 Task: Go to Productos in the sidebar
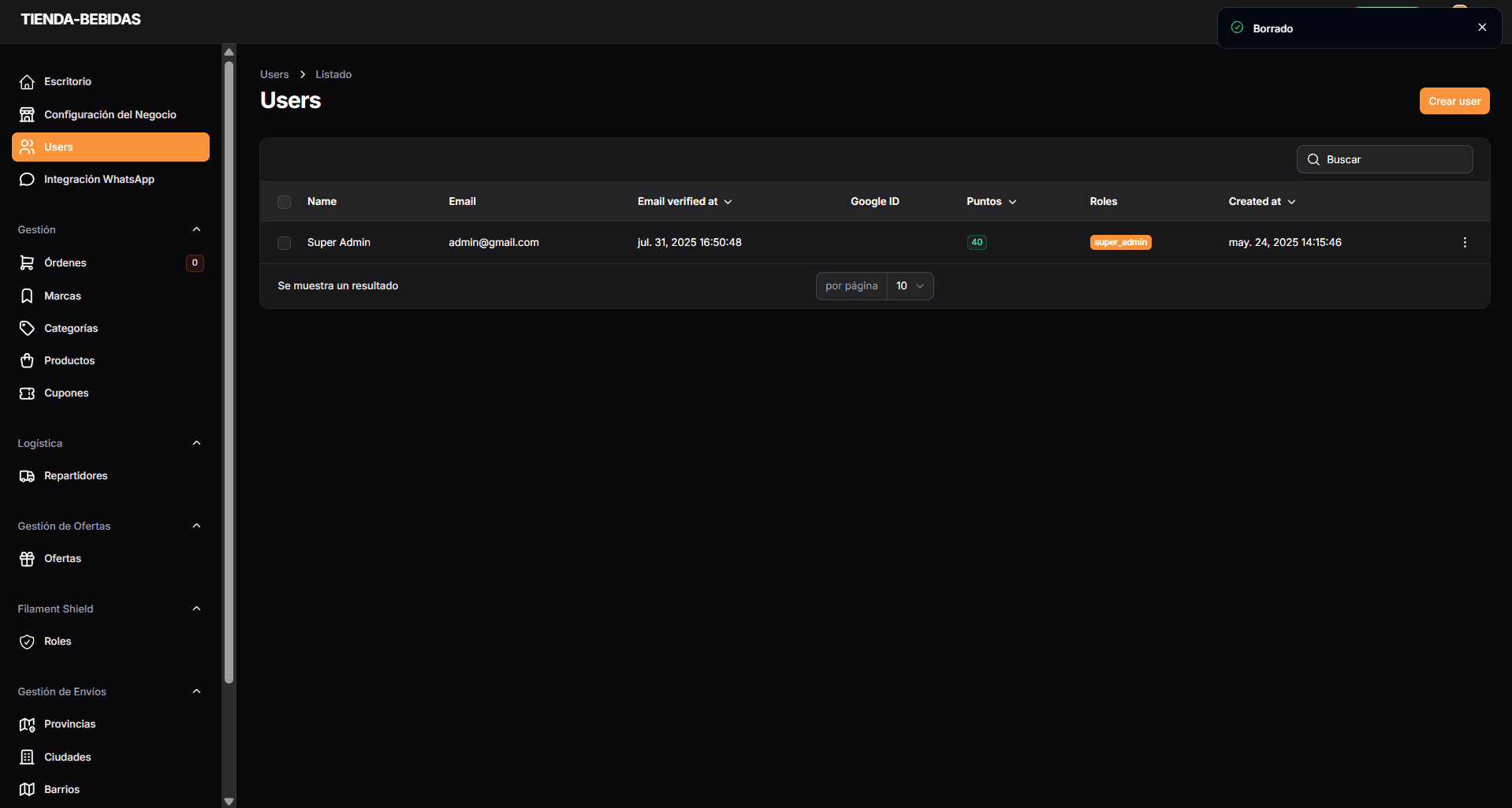69,361
